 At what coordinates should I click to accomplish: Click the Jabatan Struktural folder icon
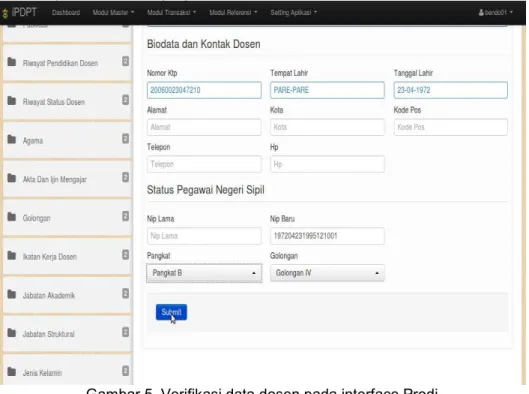(x=12, y=333)
